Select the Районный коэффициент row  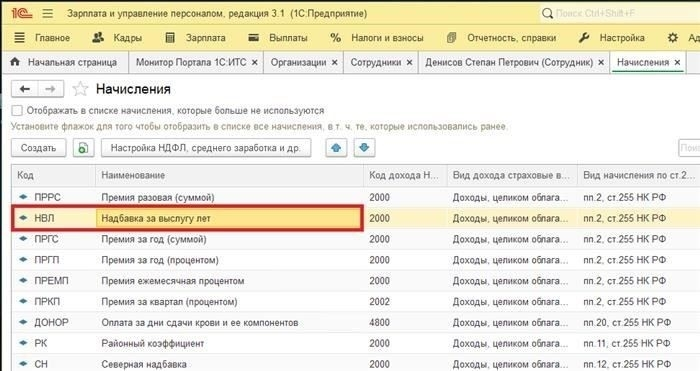[356, 343]
